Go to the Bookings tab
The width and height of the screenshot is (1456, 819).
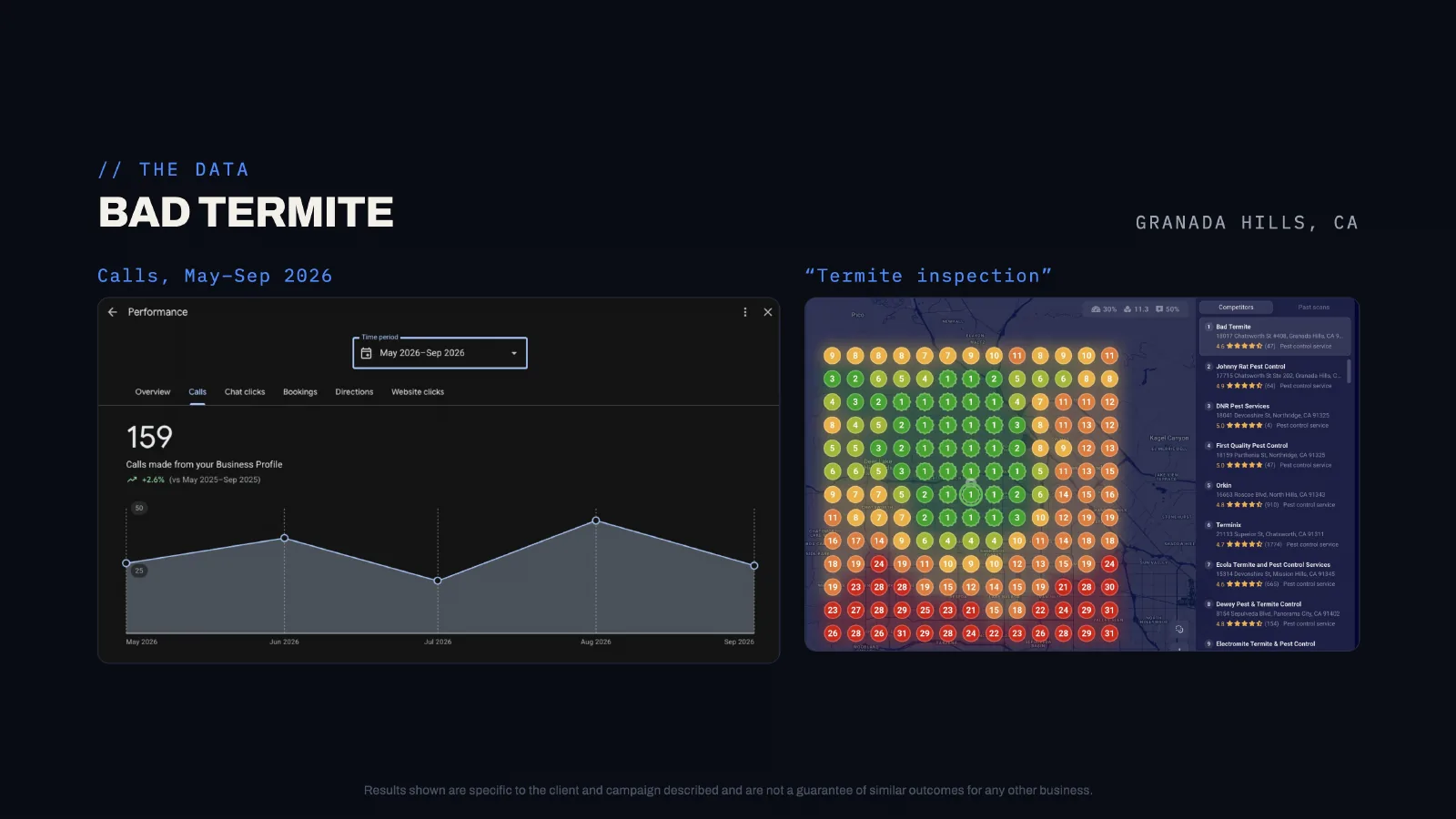click(x=300, y=392)
